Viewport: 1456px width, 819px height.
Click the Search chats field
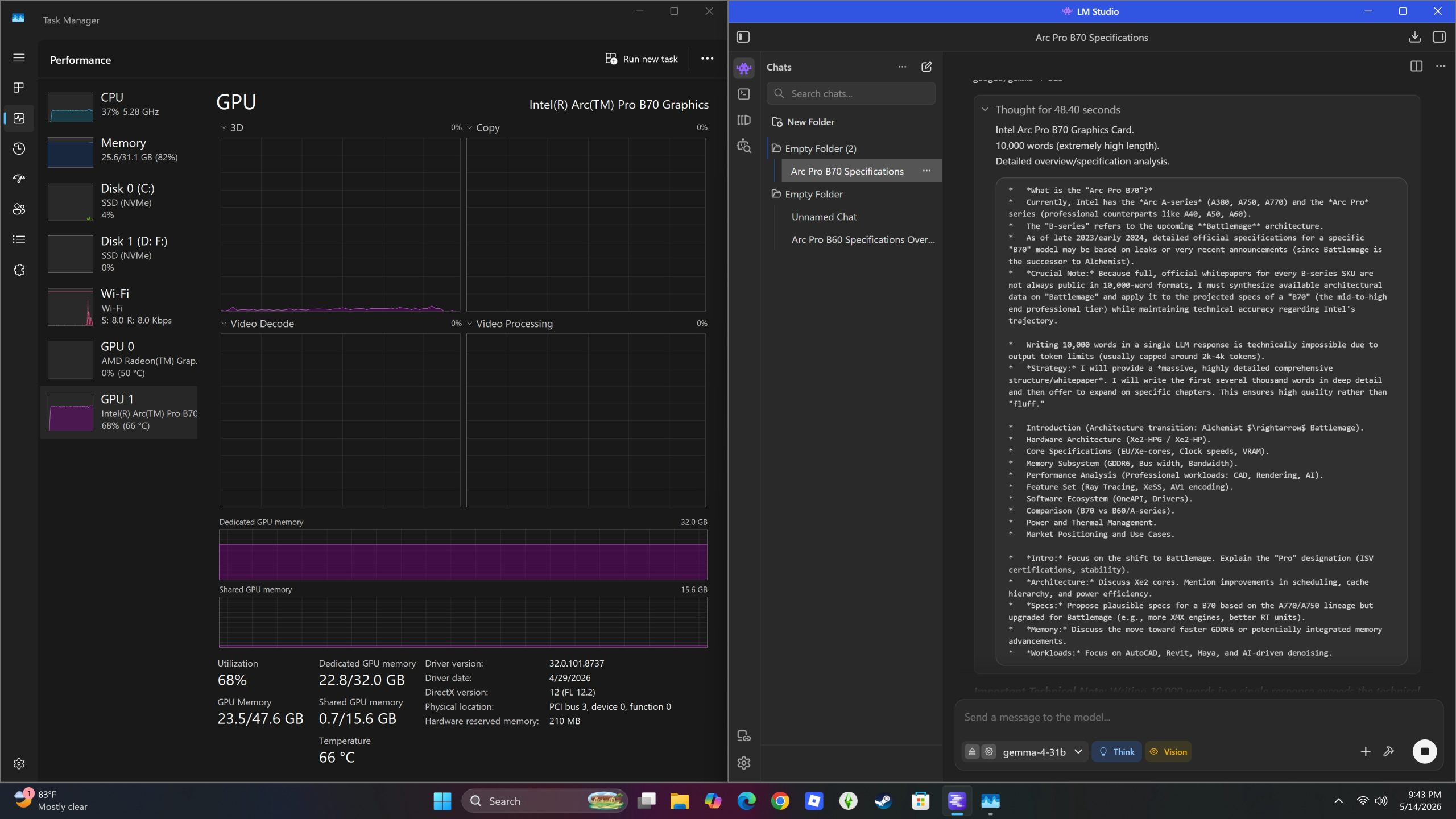click(851, 93)
